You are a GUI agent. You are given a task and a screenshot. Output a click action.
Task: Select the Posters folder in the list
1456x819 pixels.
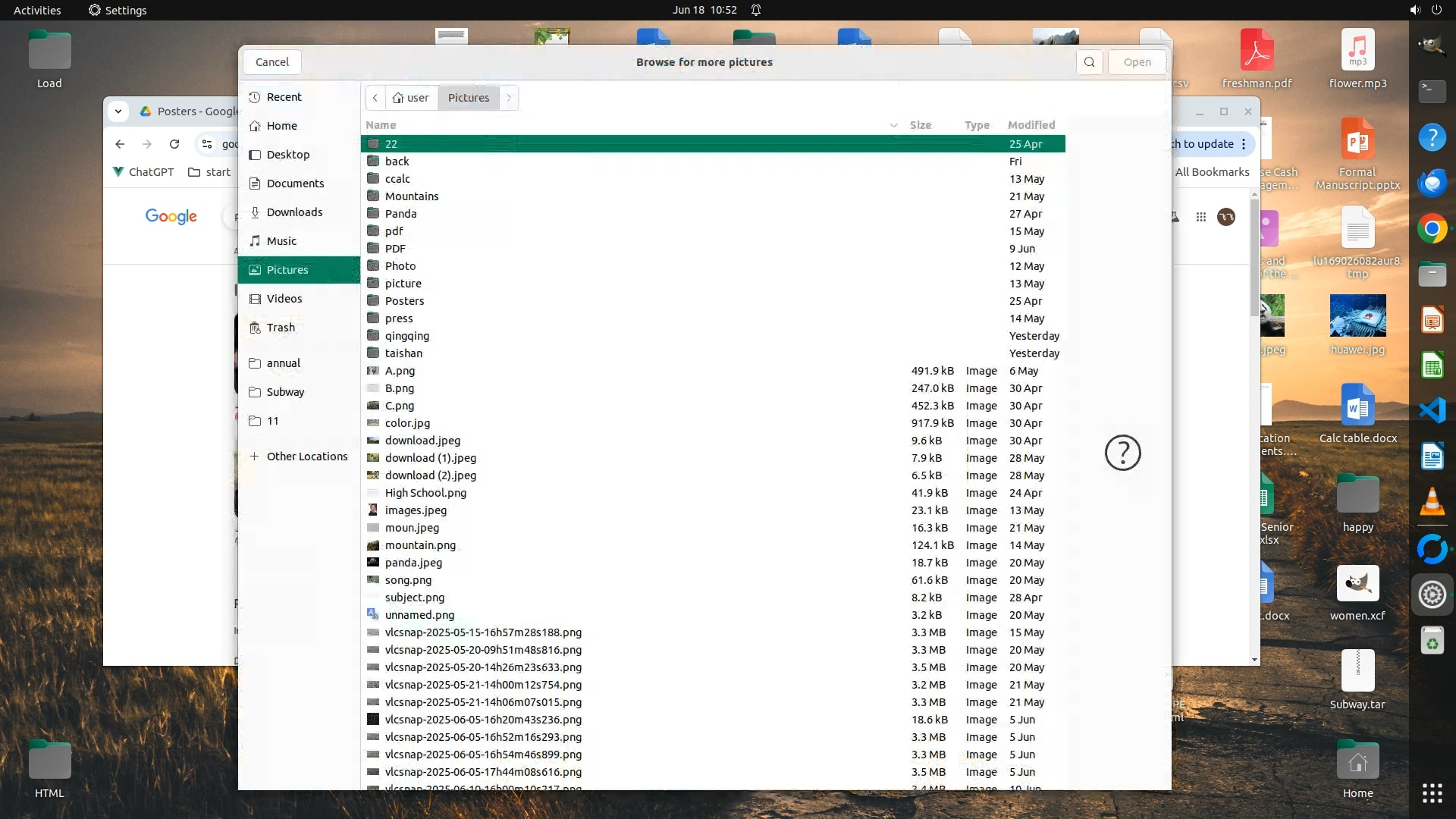click(x=404, y=301)
